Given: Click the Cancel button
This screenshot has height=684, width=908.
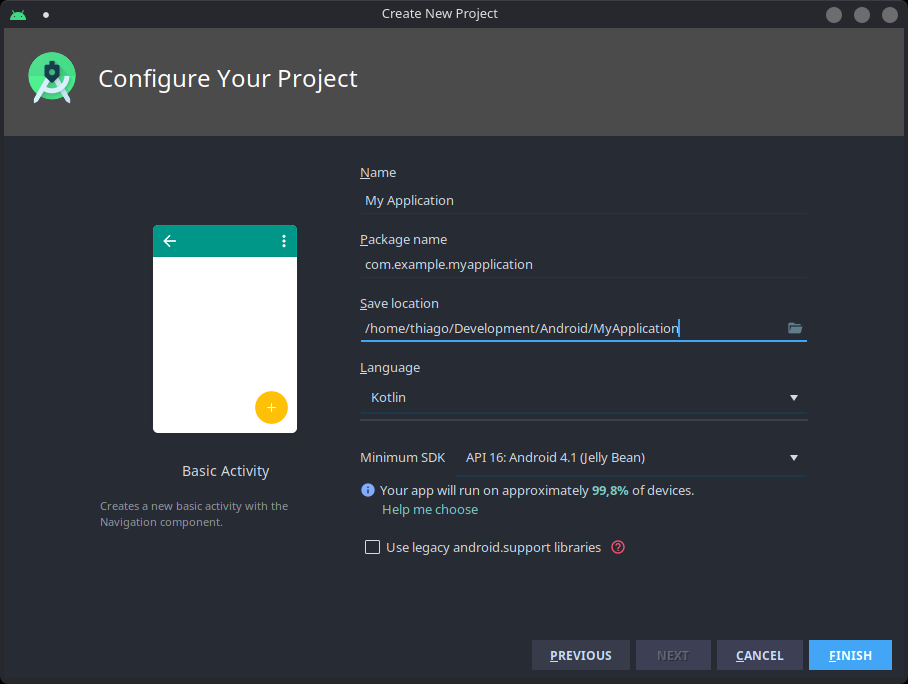Looking at the screenshot, I should click(759, 655).
